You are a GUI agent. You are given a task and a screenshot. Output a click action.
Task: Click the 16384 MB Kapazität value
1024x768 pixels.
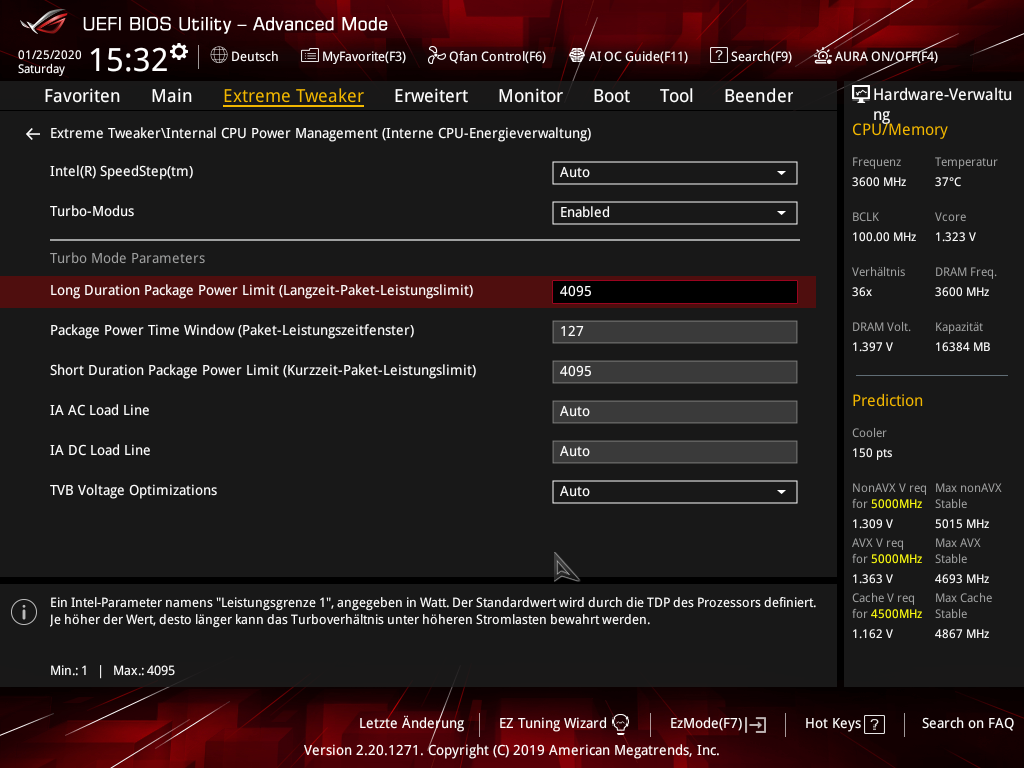click(x=962, y=347)
